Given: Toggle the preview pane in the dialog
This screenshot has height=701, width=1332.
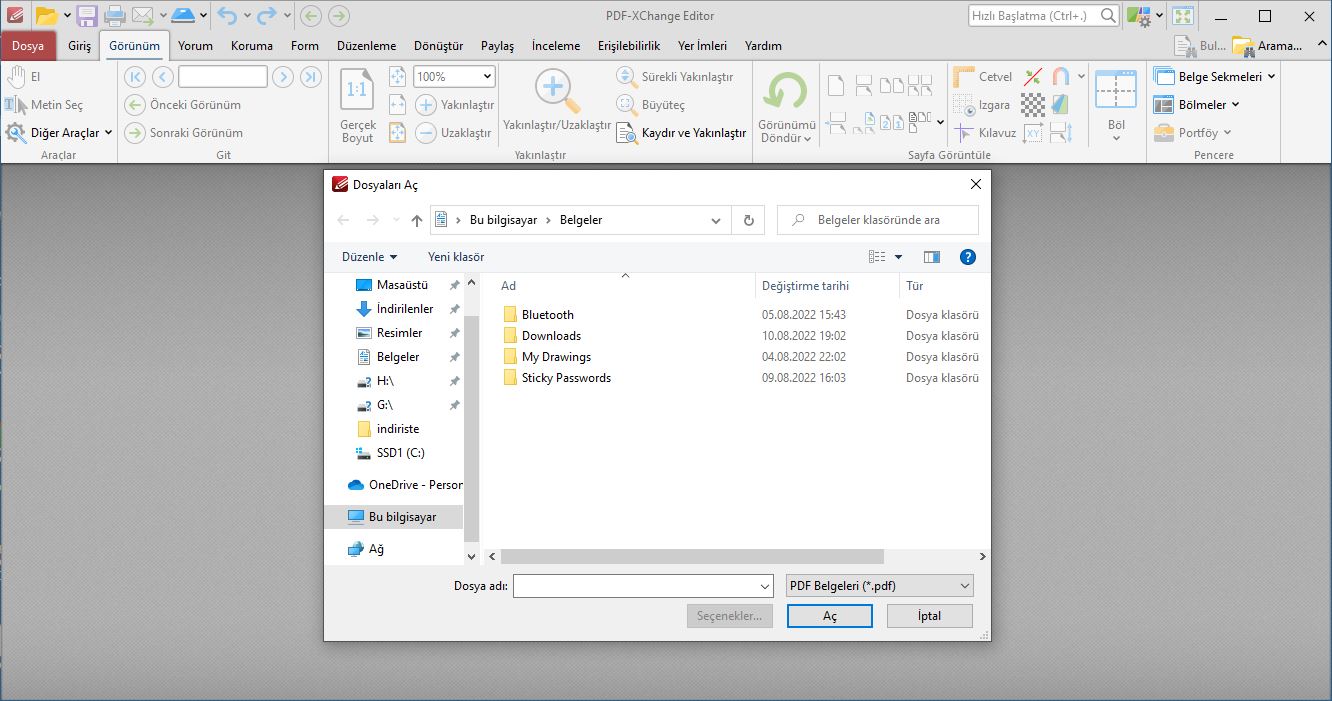Looking at the screenshot, I should [932, 257].
